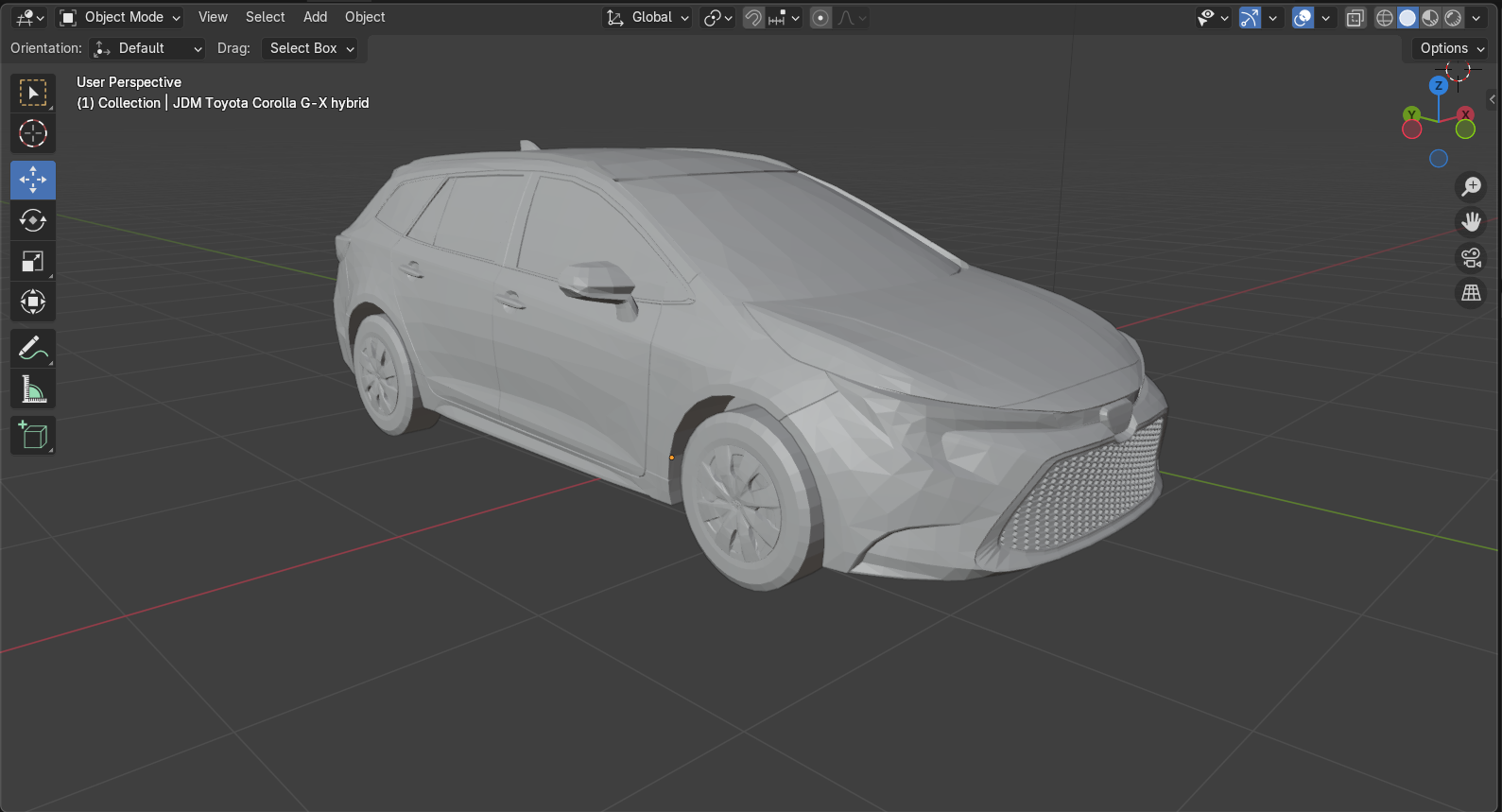Open the Add menu
Viewport: 1502px width, 812px height.
315,17
